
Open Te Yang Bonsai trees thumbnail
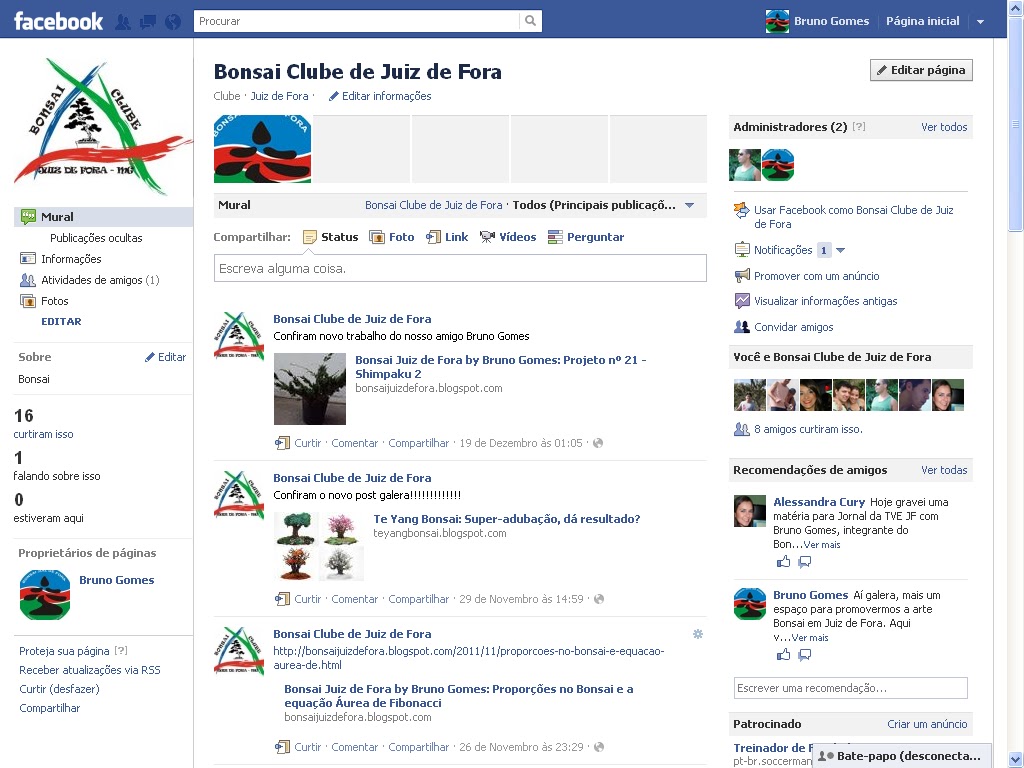point(319,547)
